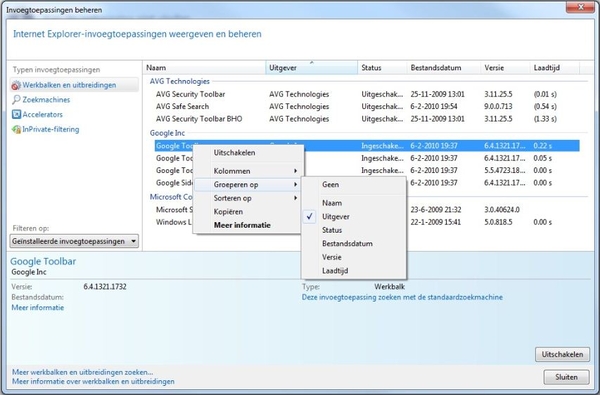Viewport: 600px width, 395px height.
Task: Click the Werkbalken en uitbreidingen icon
Action: [x=16, y=85]
